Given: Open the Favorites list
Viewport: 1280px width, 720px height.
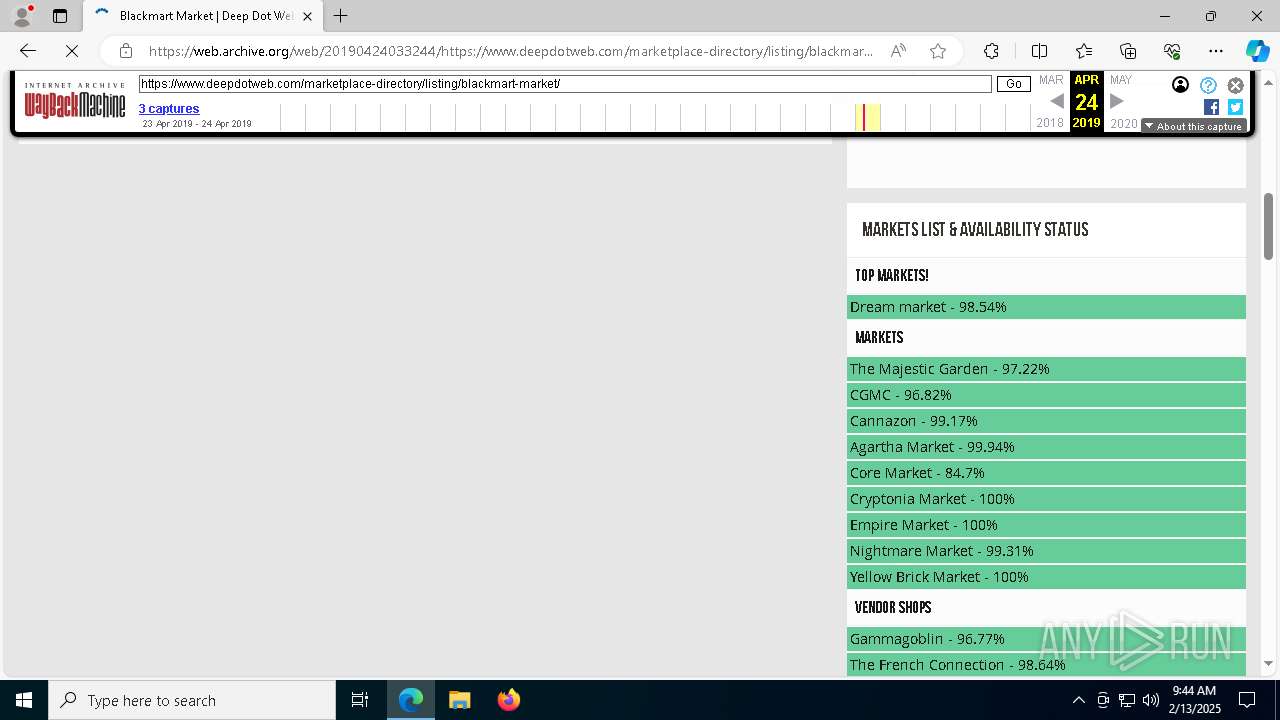Looking at the screenshot, I should 1084,51.
